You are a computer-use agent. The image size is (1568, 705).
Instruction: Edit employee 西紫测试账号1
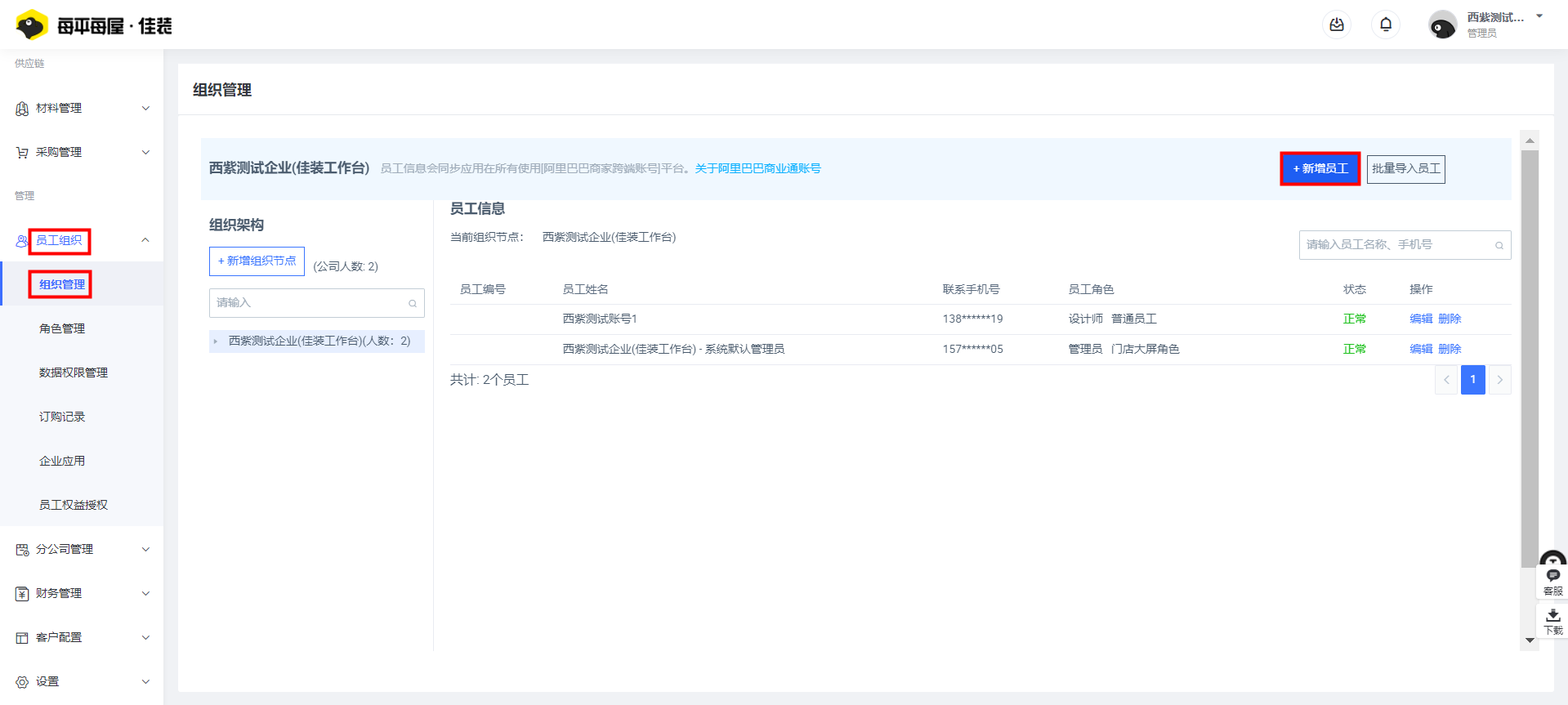[1421, 319]
